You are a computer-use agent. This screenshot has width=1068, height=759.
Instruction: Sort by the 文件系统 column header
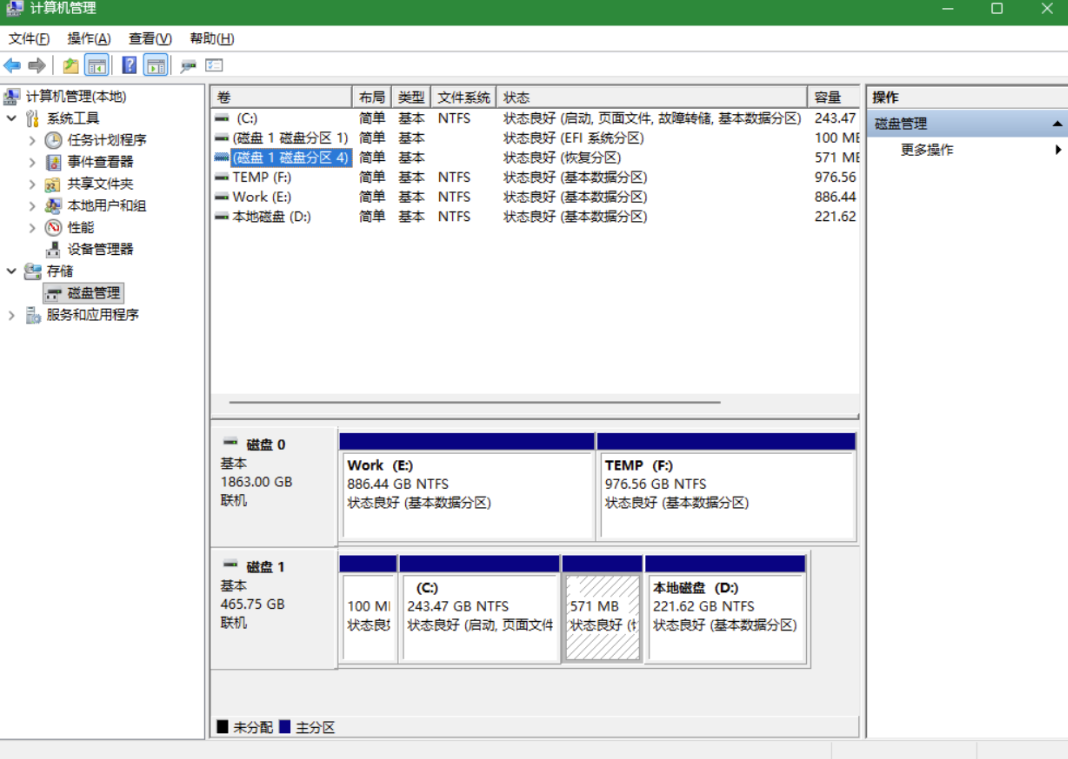pos(464,97)
